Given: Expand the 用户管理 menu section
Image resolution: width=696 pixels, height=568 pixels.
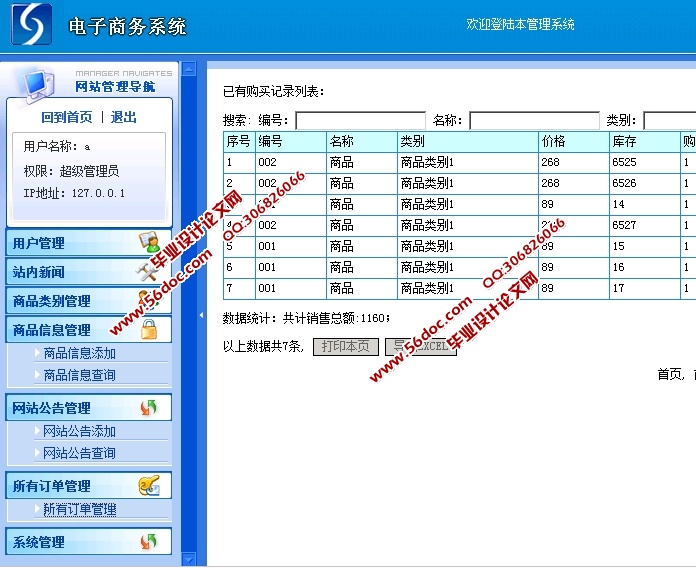Looking at the screenshot, I should tap(38, 243).
